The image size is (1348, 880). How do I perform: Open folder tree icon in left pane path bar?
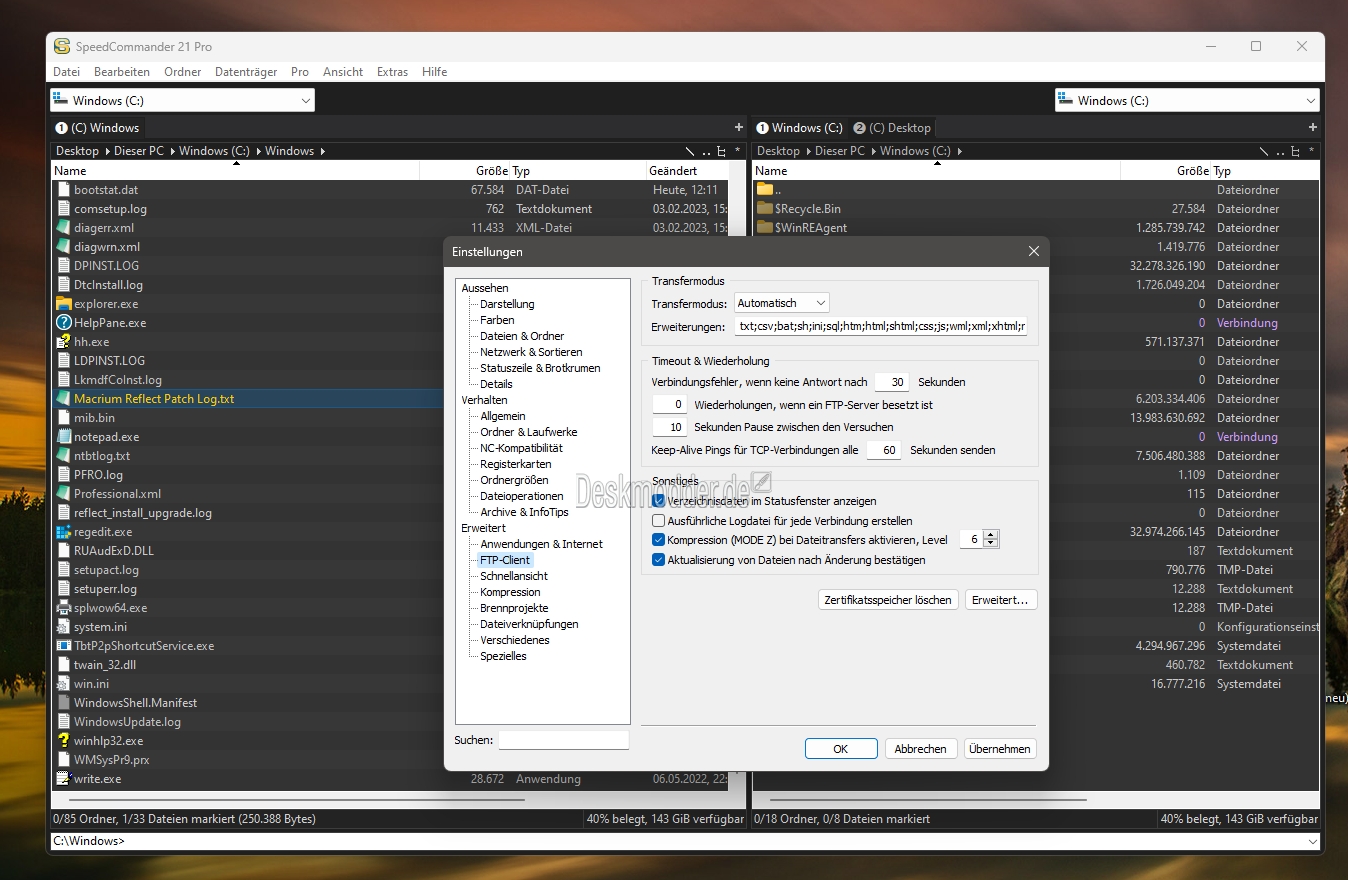(x=721, y=151)
